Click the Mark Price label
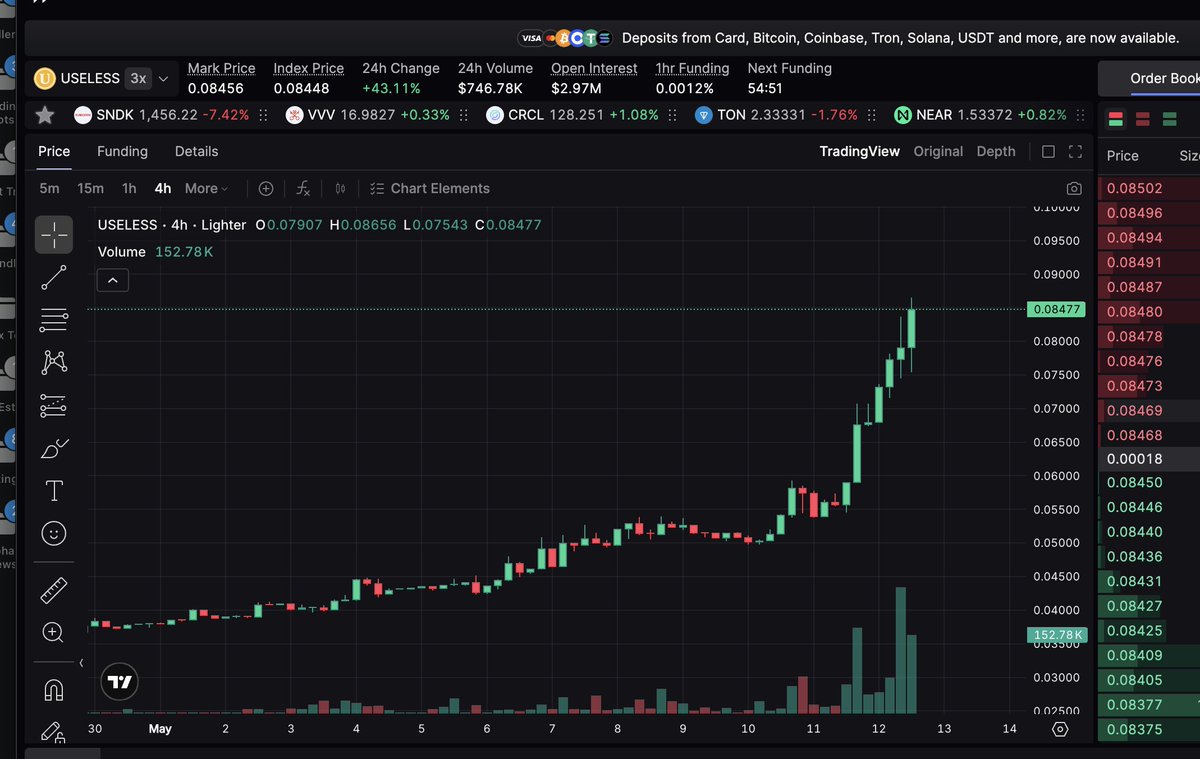Screen dimensions: 1200x759 [221, 68]
